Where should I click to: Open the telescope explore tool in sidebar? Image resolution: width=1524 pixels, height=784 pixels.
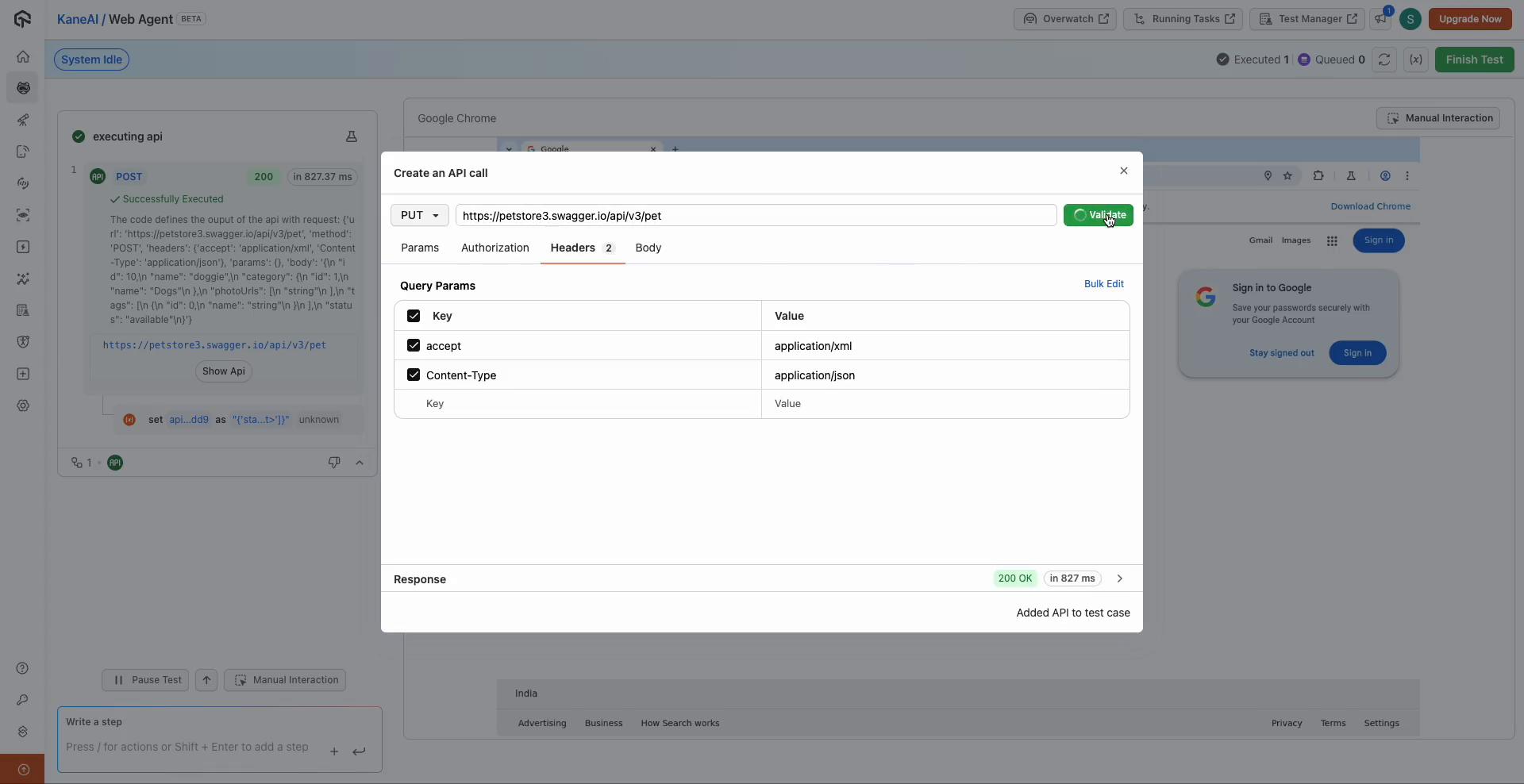click(x=23, y=120)
